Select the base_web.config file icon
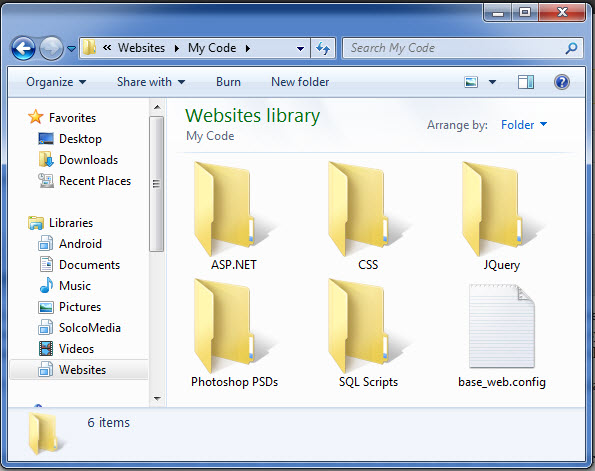The width and height of the screenshot is (595, 471). [x=502, y=326]
